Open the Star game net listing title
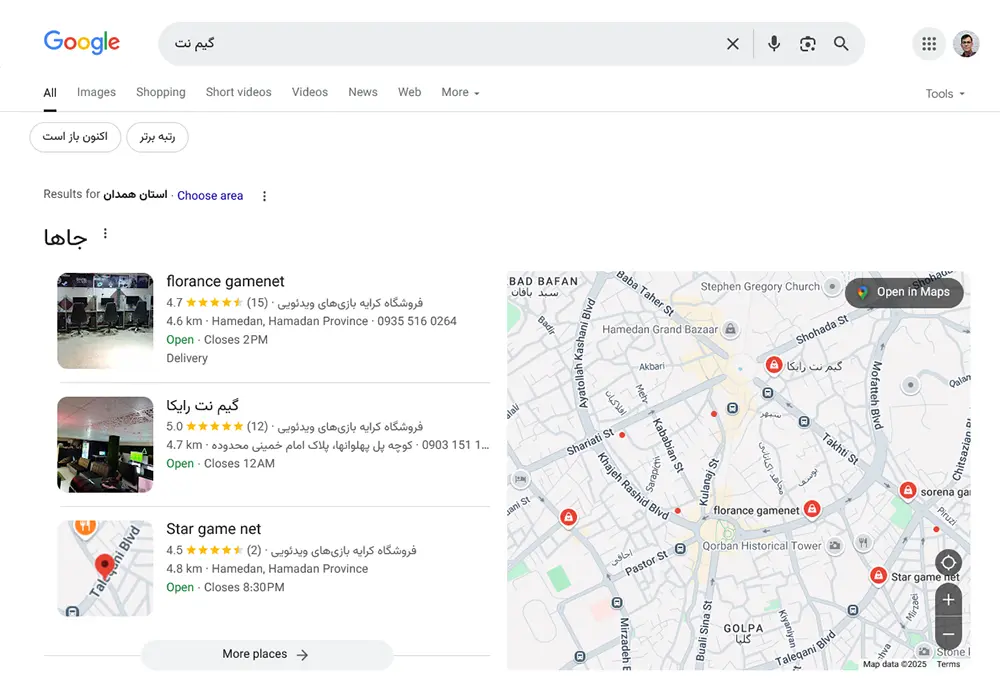This screenshot has height=699, width=1000. coord(214,529)
